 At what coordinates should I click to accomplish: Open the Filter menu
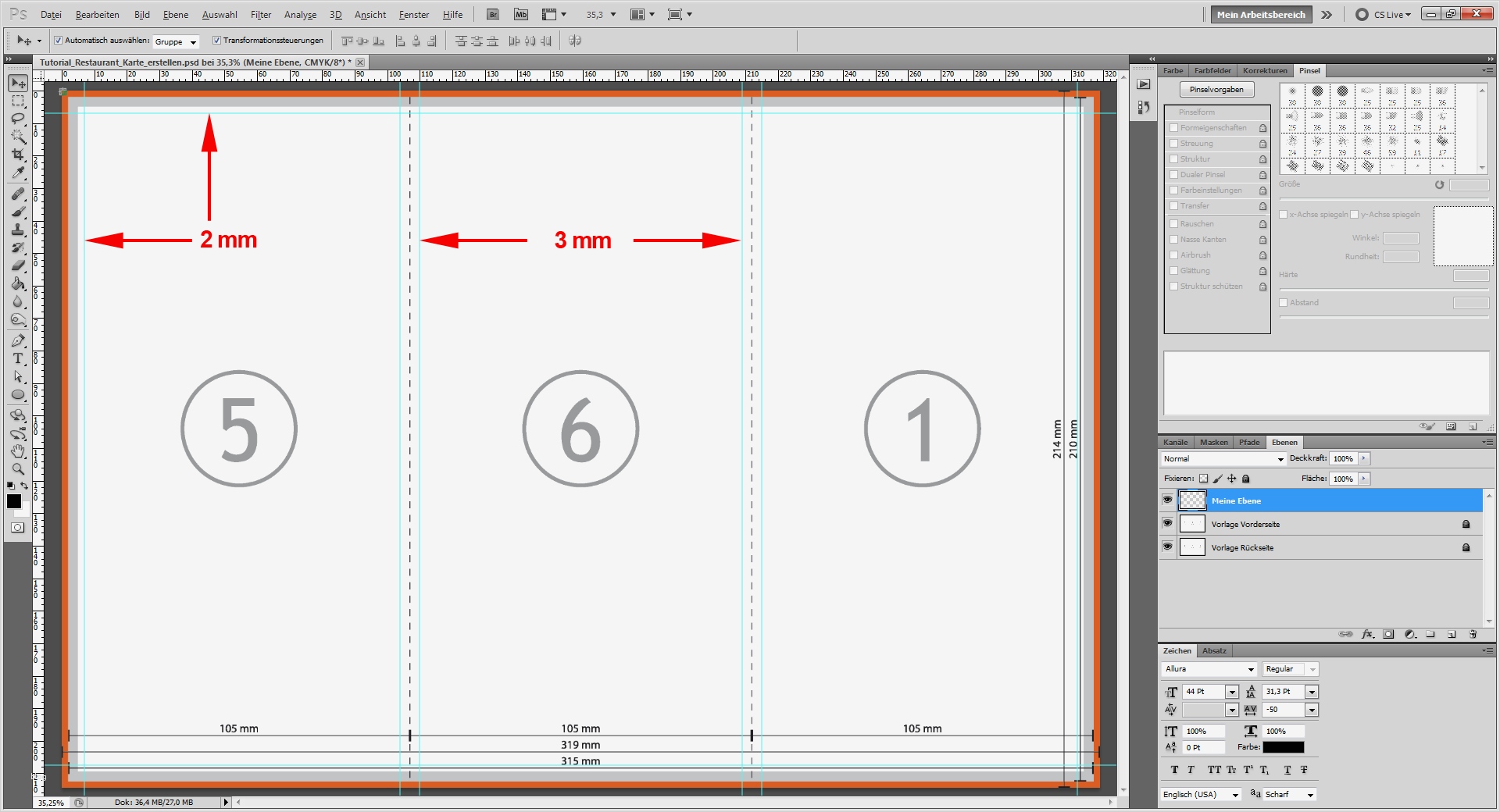[x=260, y=14]
